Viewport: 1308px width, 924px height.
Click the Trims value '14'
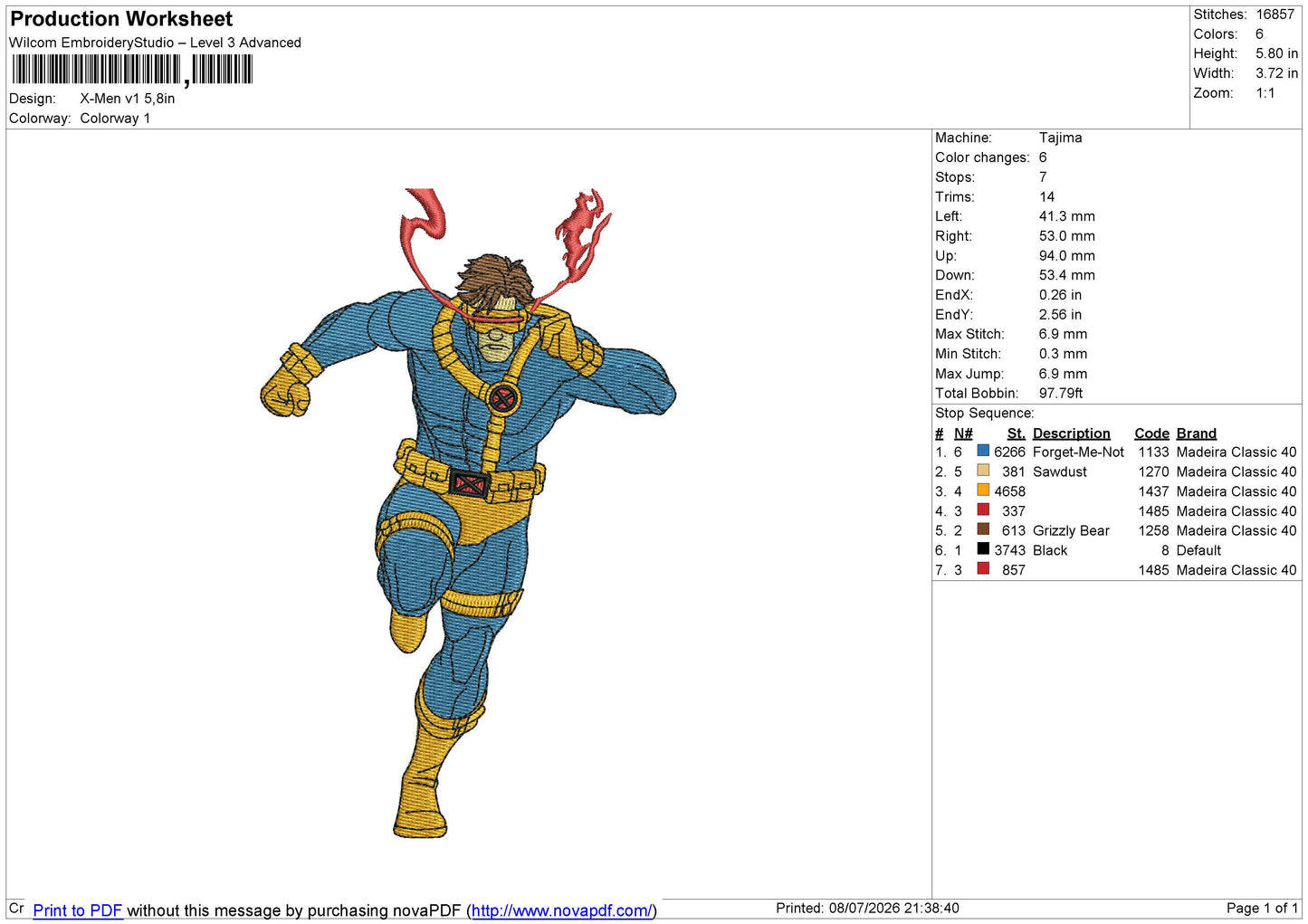point(1046,196)
